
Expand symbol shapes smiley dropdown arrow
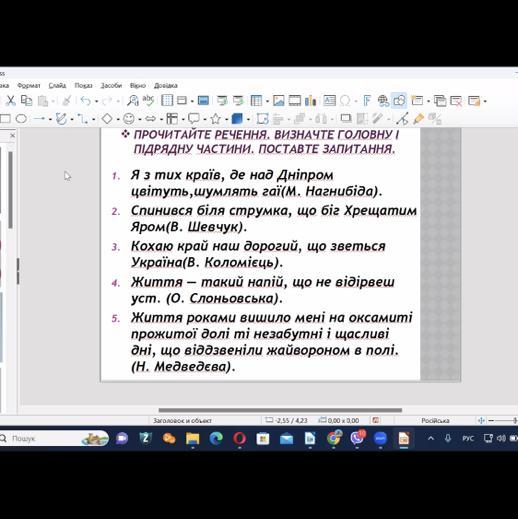click(140, 119)
